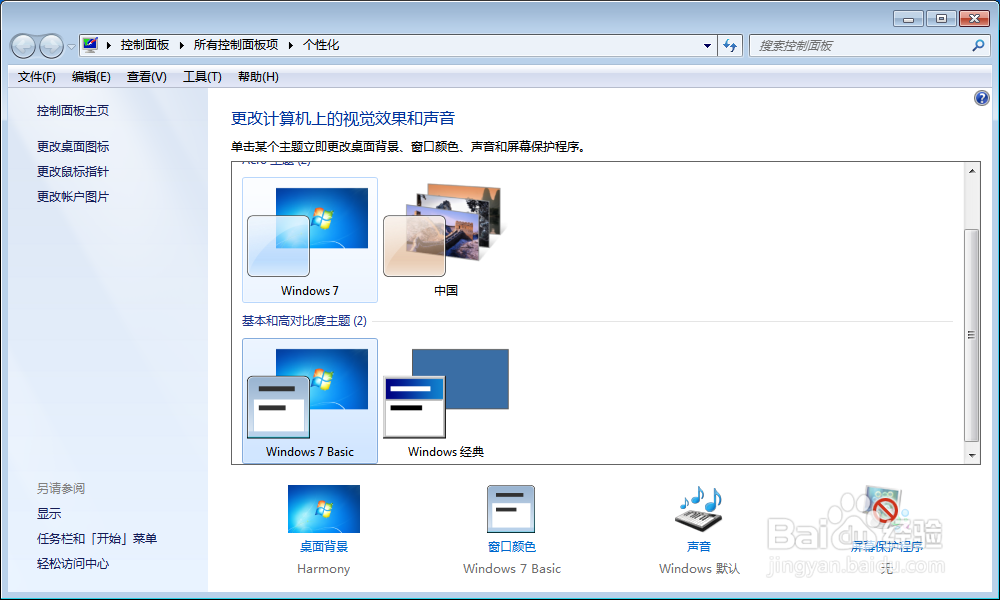The height and width of the screenshot is (600, 1000).
Task: Open the 工具(T) menu
Action: click(202, 77)
